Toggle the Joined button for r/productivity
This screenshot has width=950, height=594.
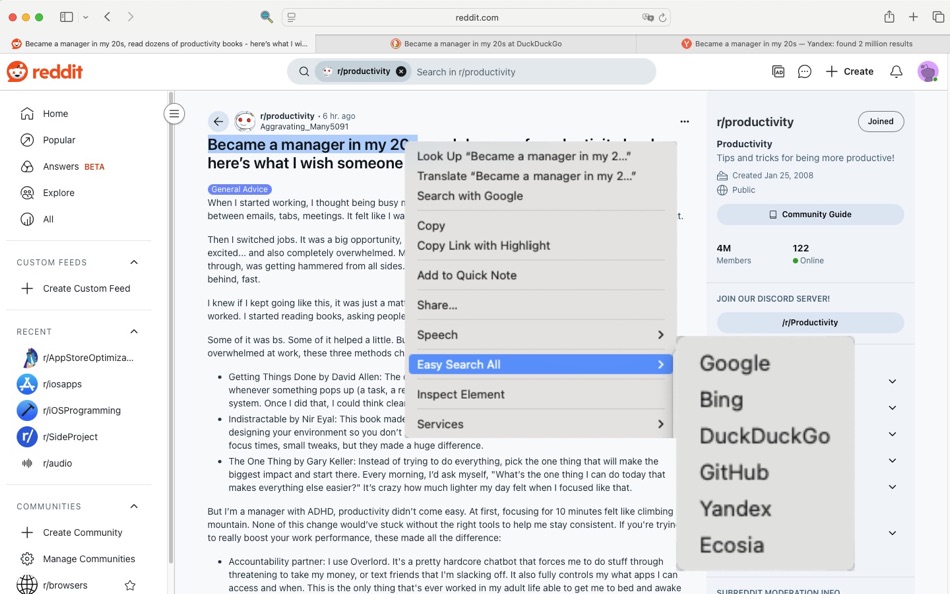click(x=880, y=121)
